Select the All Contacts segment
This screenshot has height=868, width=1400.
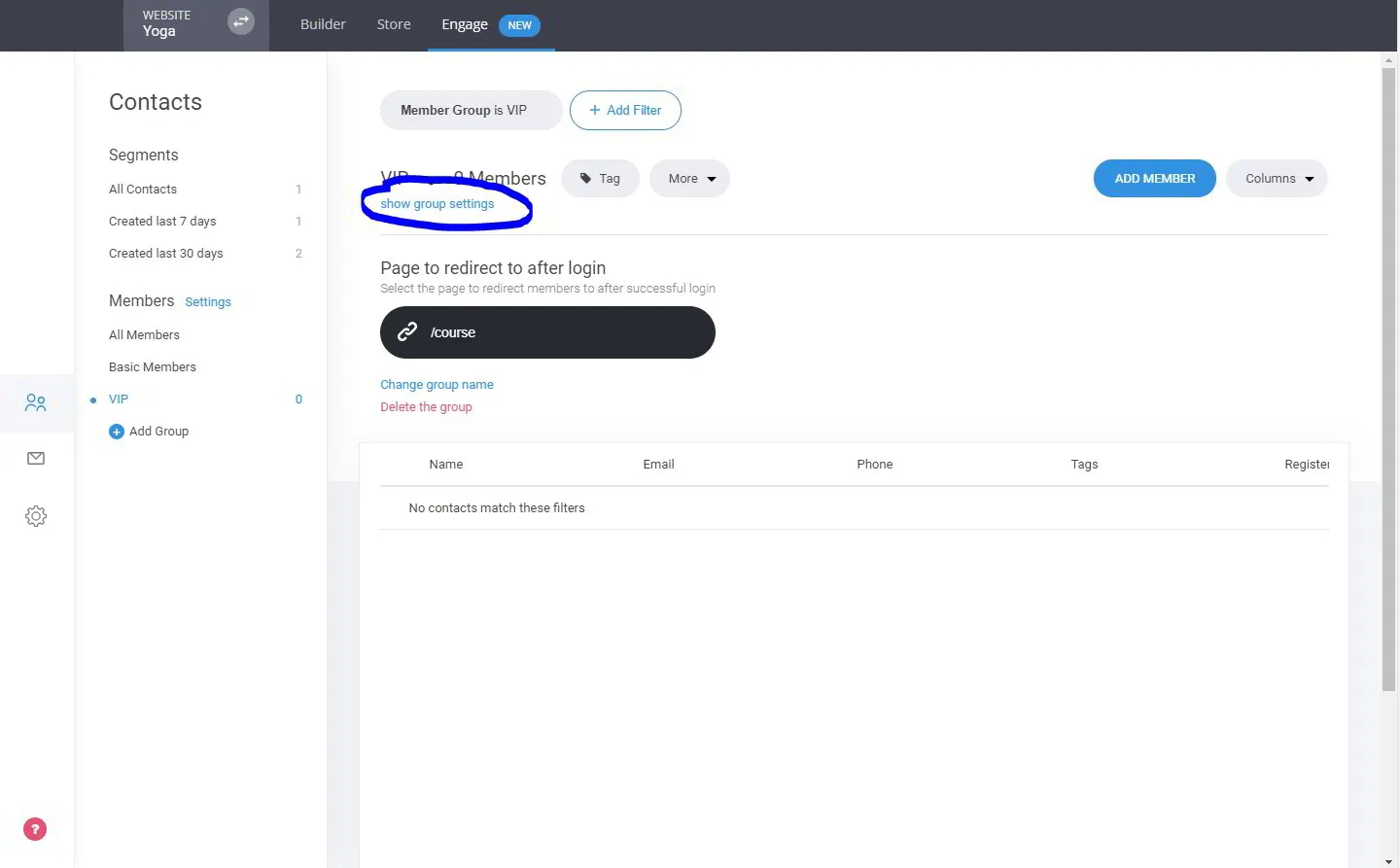(x=142, y=189)
